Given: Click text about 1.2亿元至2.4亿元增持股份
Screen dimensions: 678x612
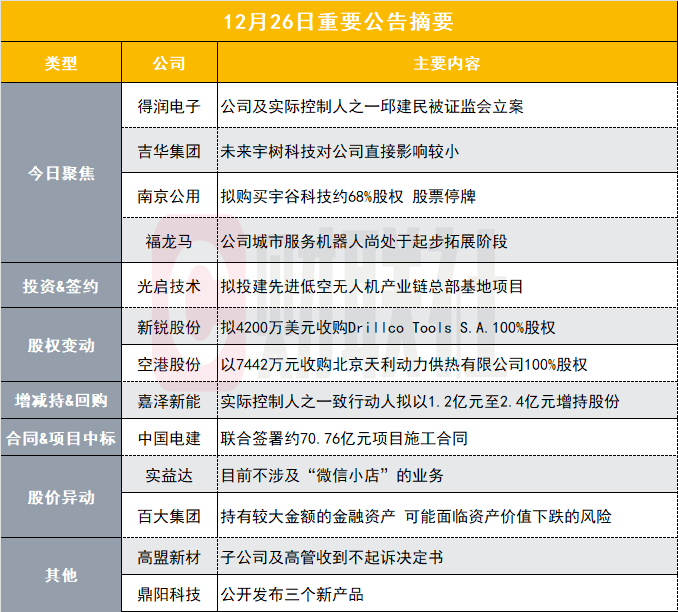Looking at the screenshot, I should pyautogui.click(x=420, y=401).
